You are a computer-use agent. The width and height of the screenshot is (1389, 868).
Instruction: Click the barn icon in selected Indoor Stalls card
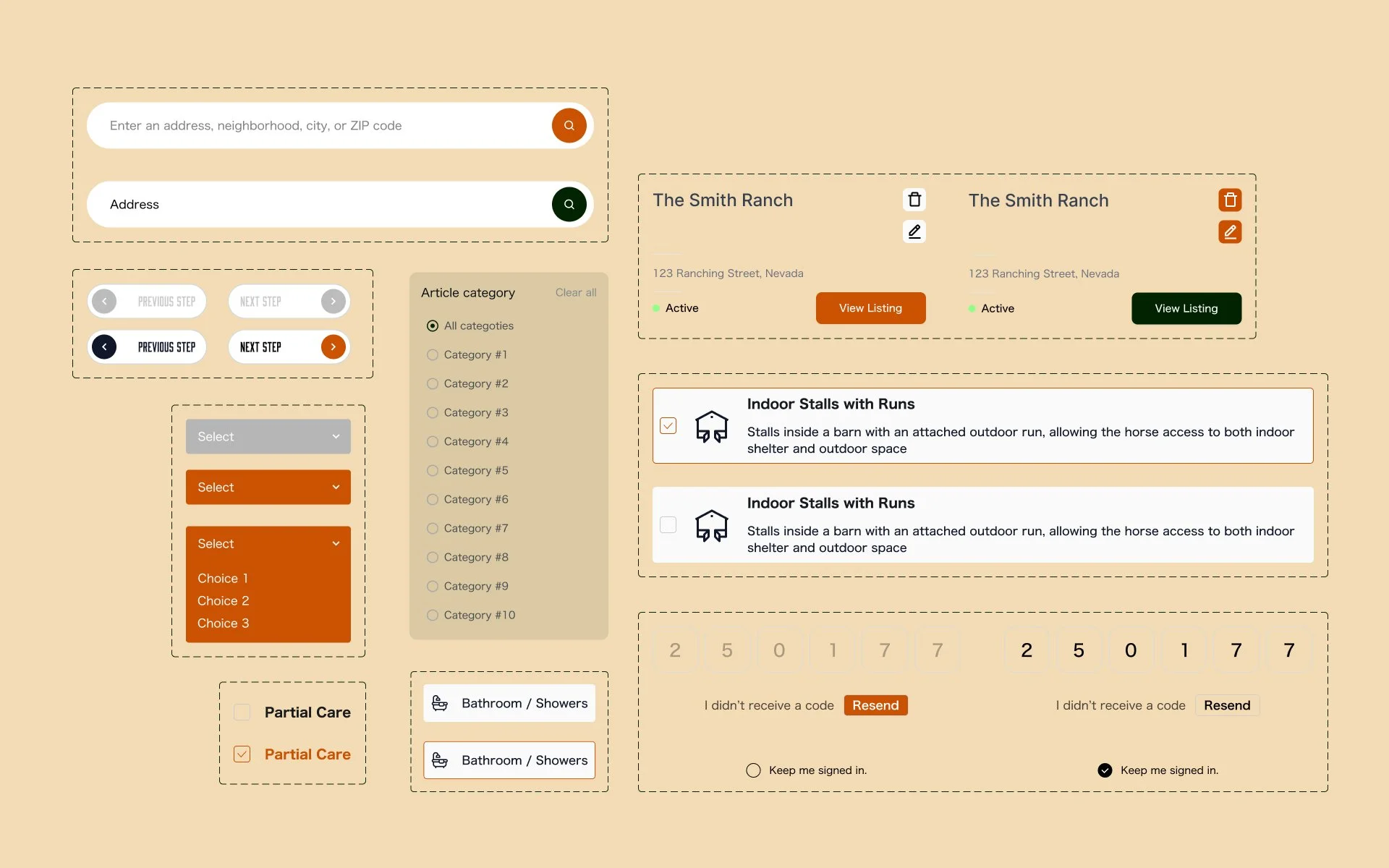(711, 426)
